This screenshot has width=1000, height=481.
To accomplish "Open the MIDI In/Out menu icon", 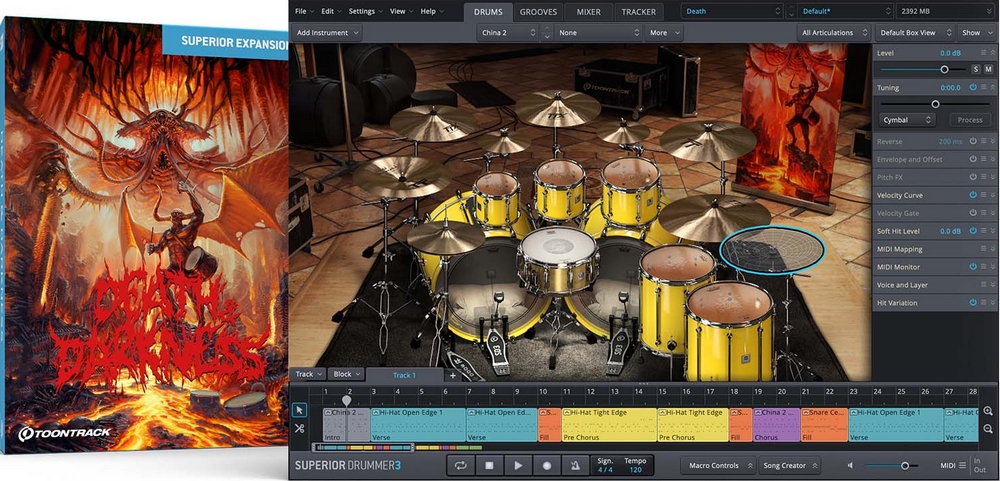I will click(962, 466).
